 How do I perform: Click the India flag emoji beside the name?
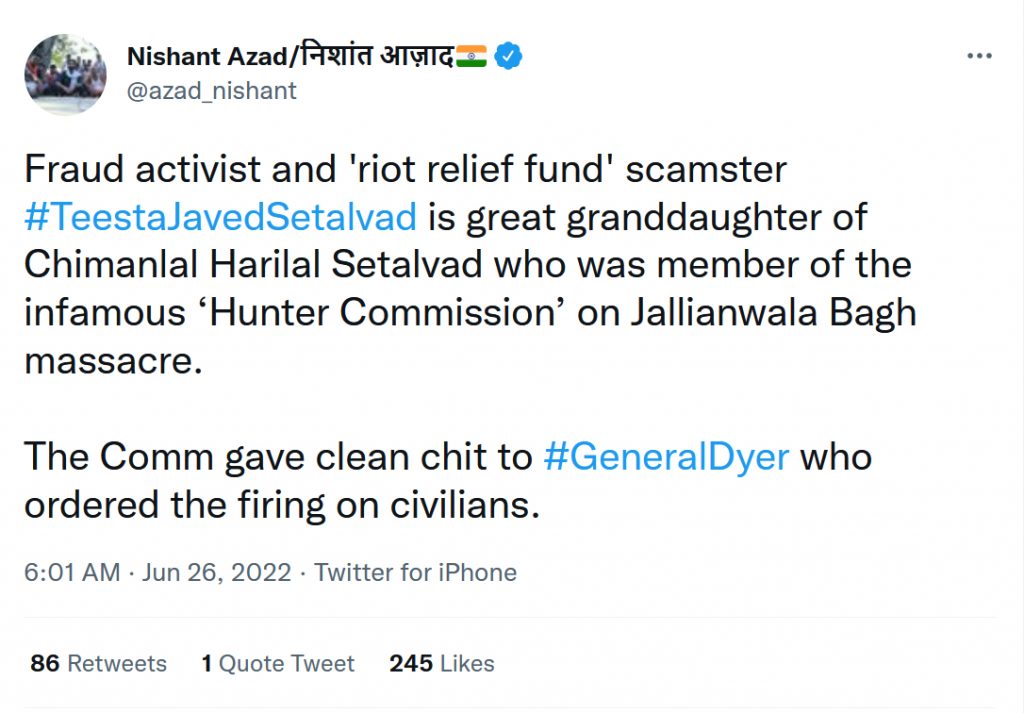(x=471, y=57)
